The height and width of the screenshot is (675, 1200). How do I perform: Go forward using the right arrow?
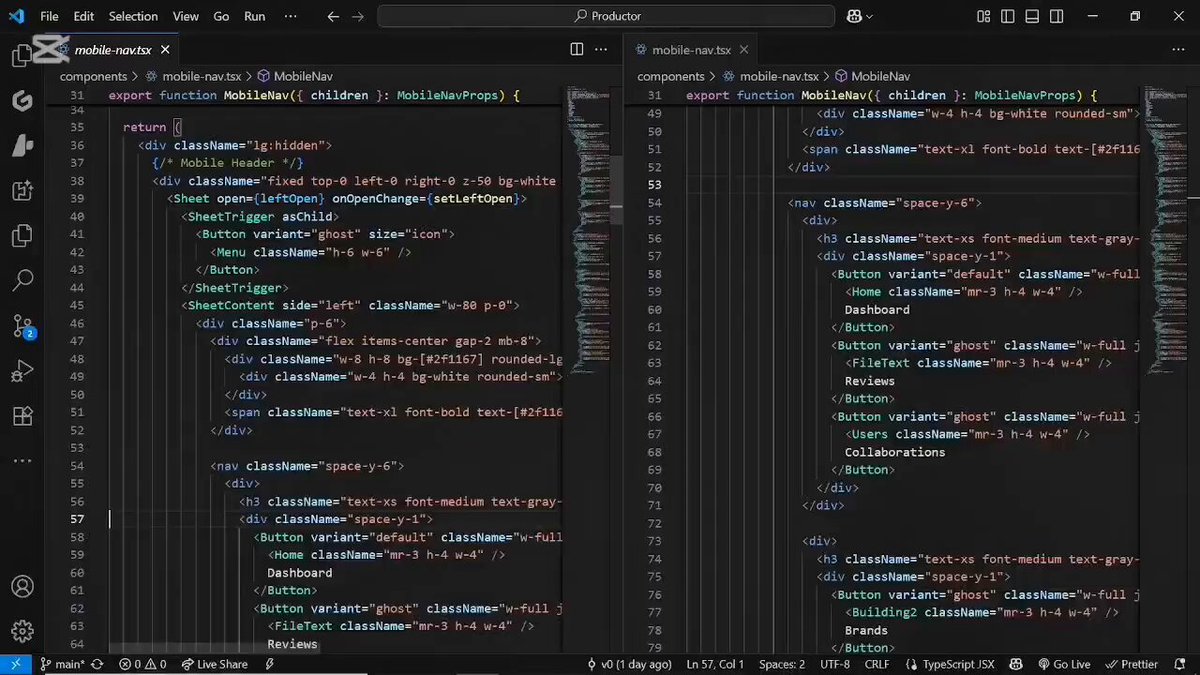click(x=358, y=16)
